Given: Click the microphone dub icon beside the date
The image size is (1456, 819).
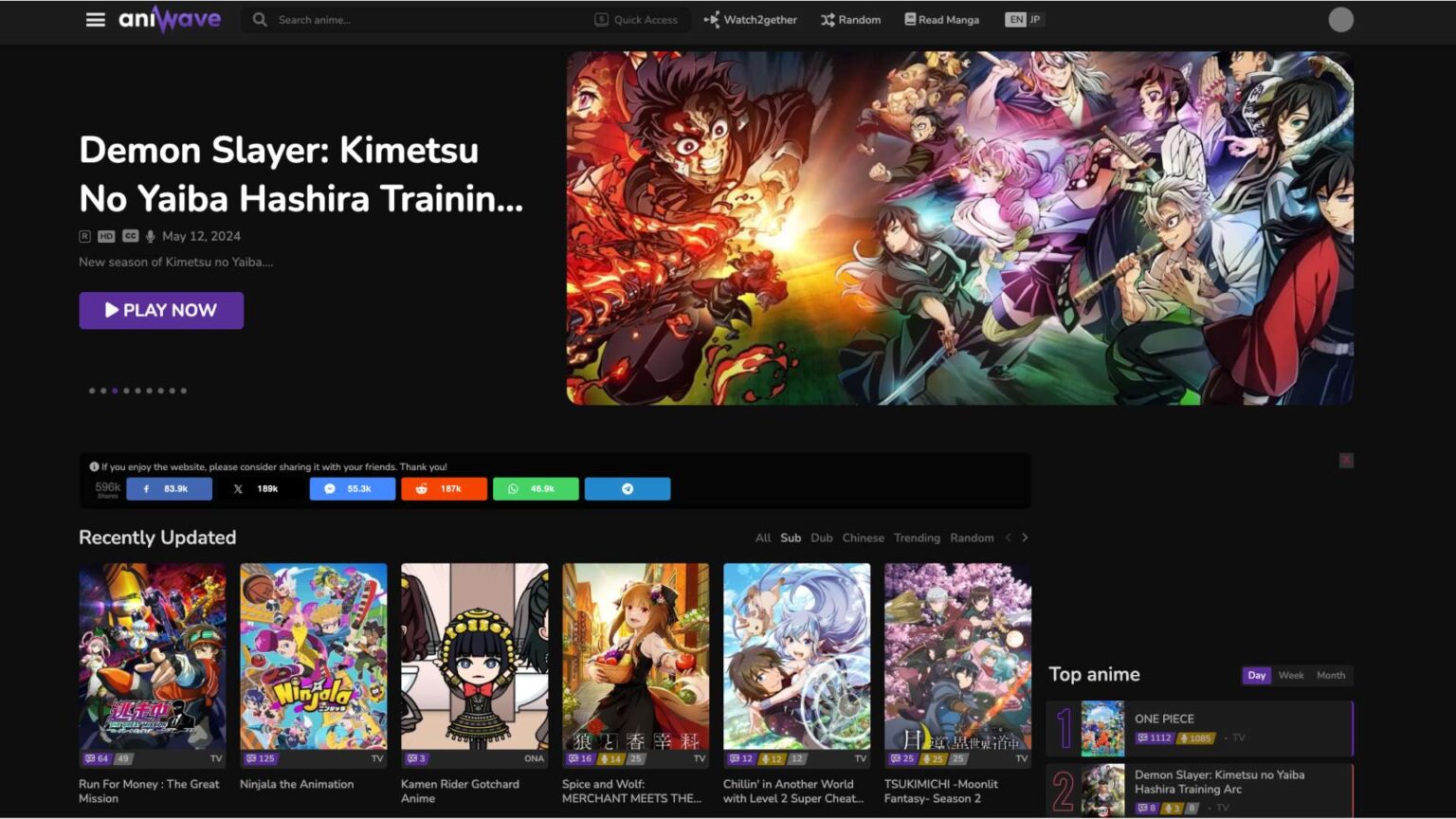Looking at the screenshot, I should click(150, 236).
